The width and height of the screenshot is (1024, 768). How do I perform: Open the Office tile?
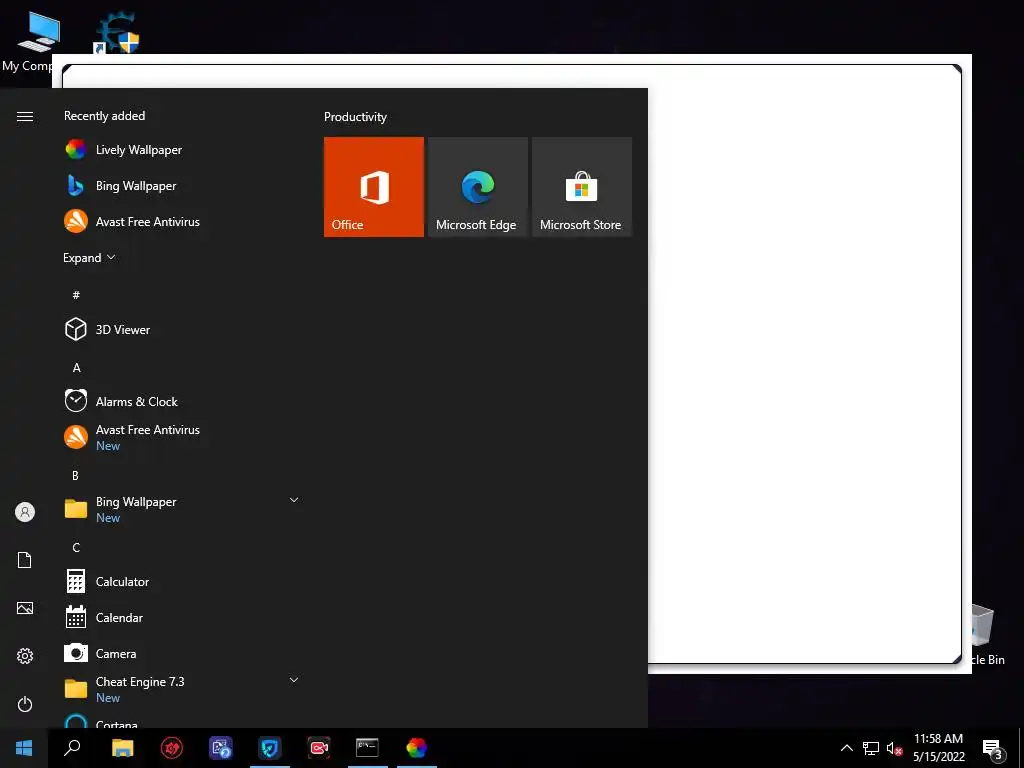pos(374,187)
